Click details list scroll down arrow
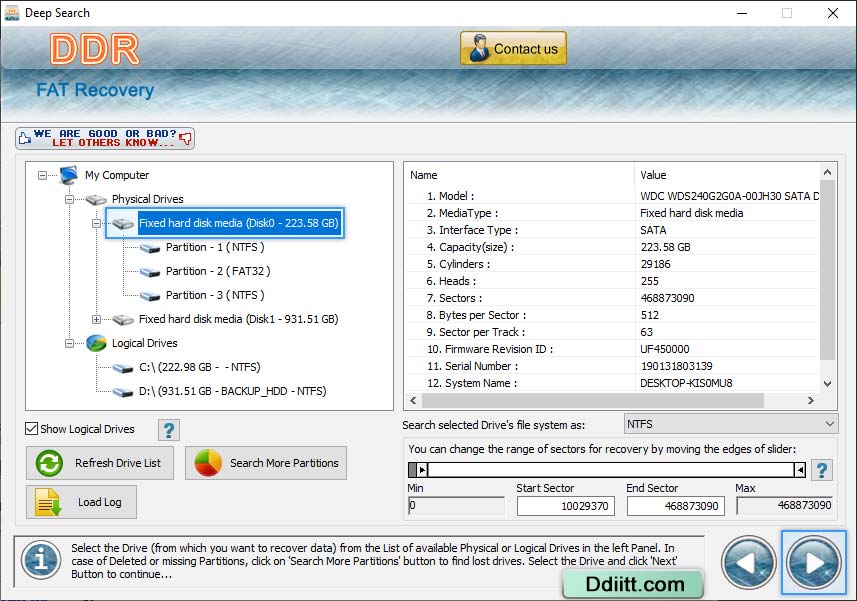This screenshot has height=601, width=857. click(x=827, y=384)
